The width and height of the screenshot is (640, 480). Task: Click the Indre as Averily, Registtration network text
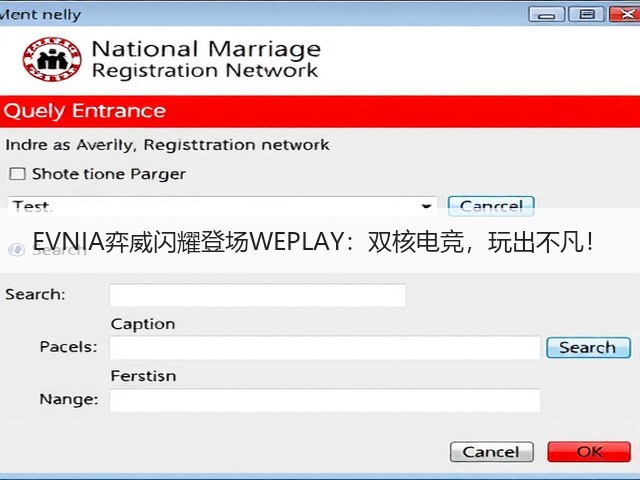click(x=167, y=145)
